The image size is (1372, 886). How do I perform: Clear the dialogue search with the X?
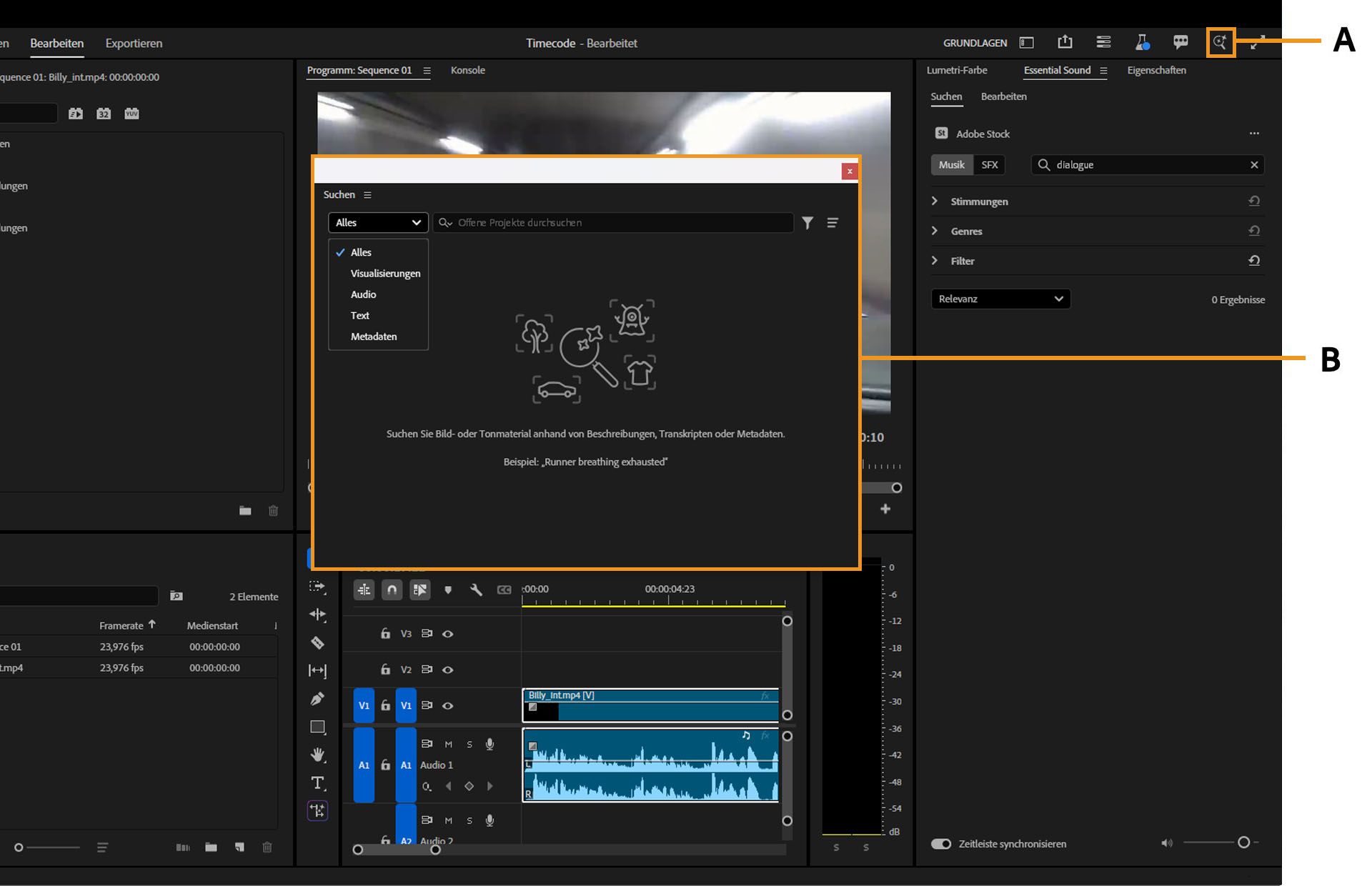click(x=1254, y=164)
